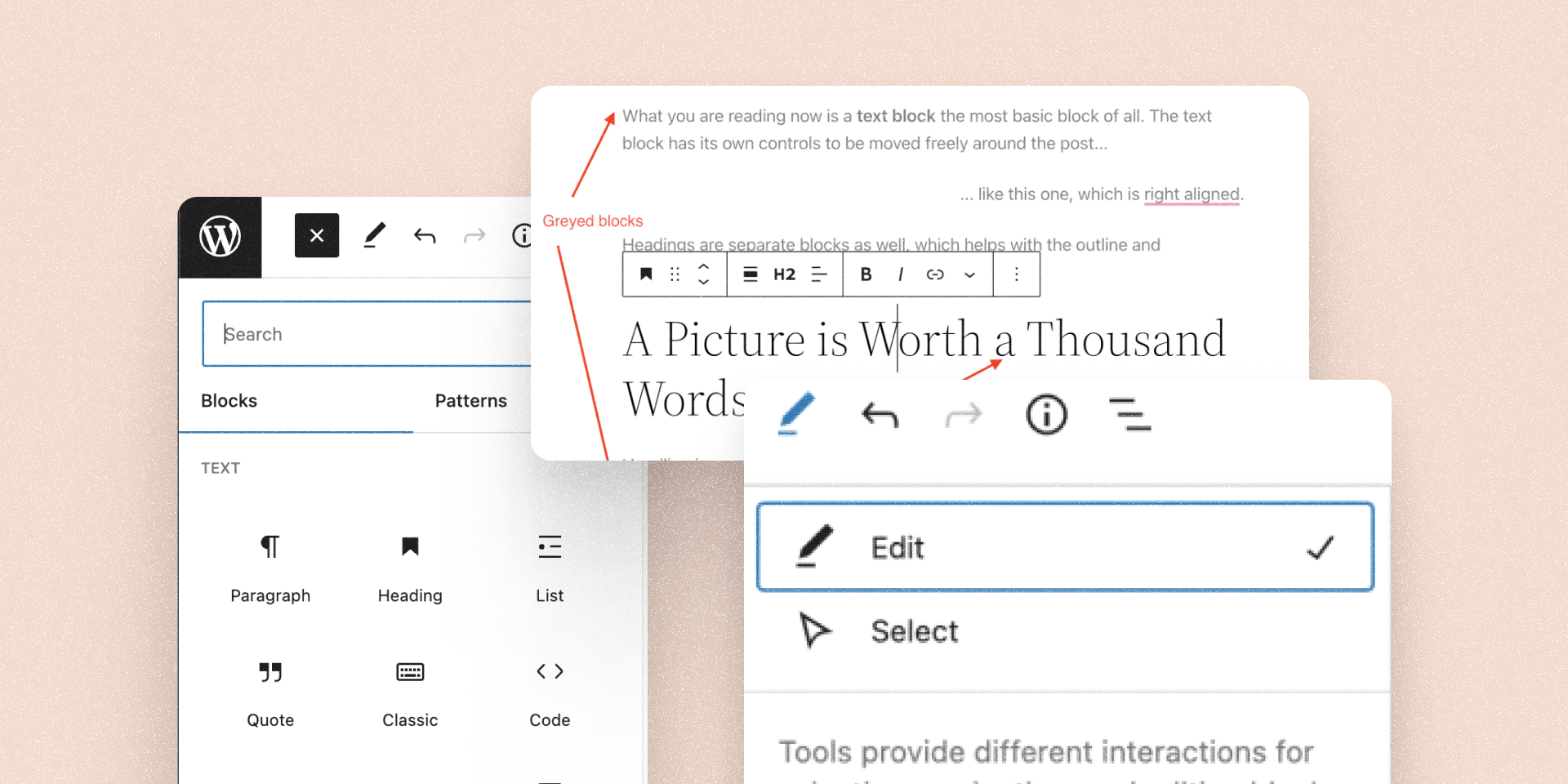Click the right aligned hyperlink
1568x784 pixels.
[x=1192, y=194]
